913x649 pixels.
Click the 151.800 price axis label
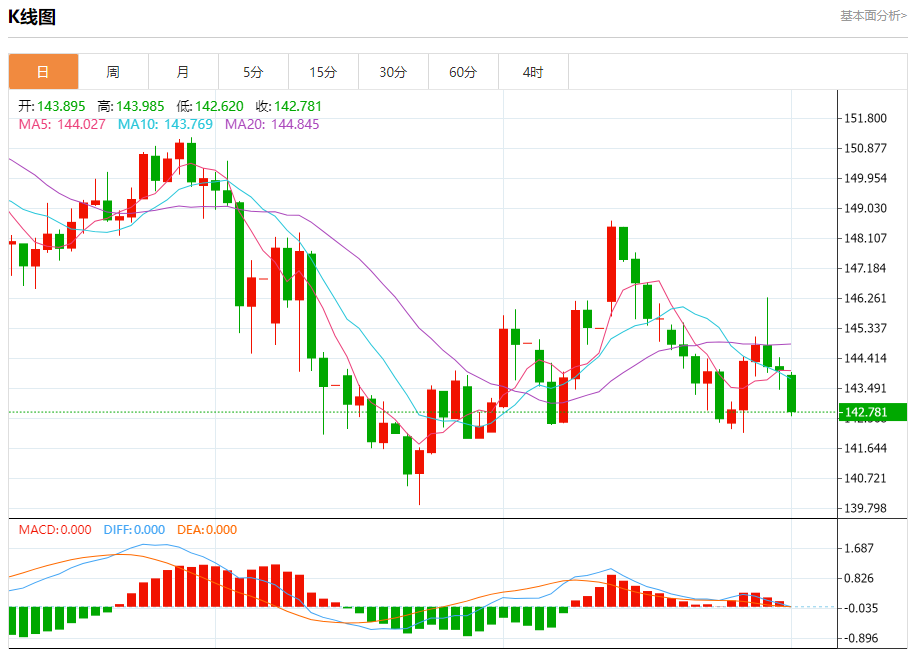tap(866, 118)
